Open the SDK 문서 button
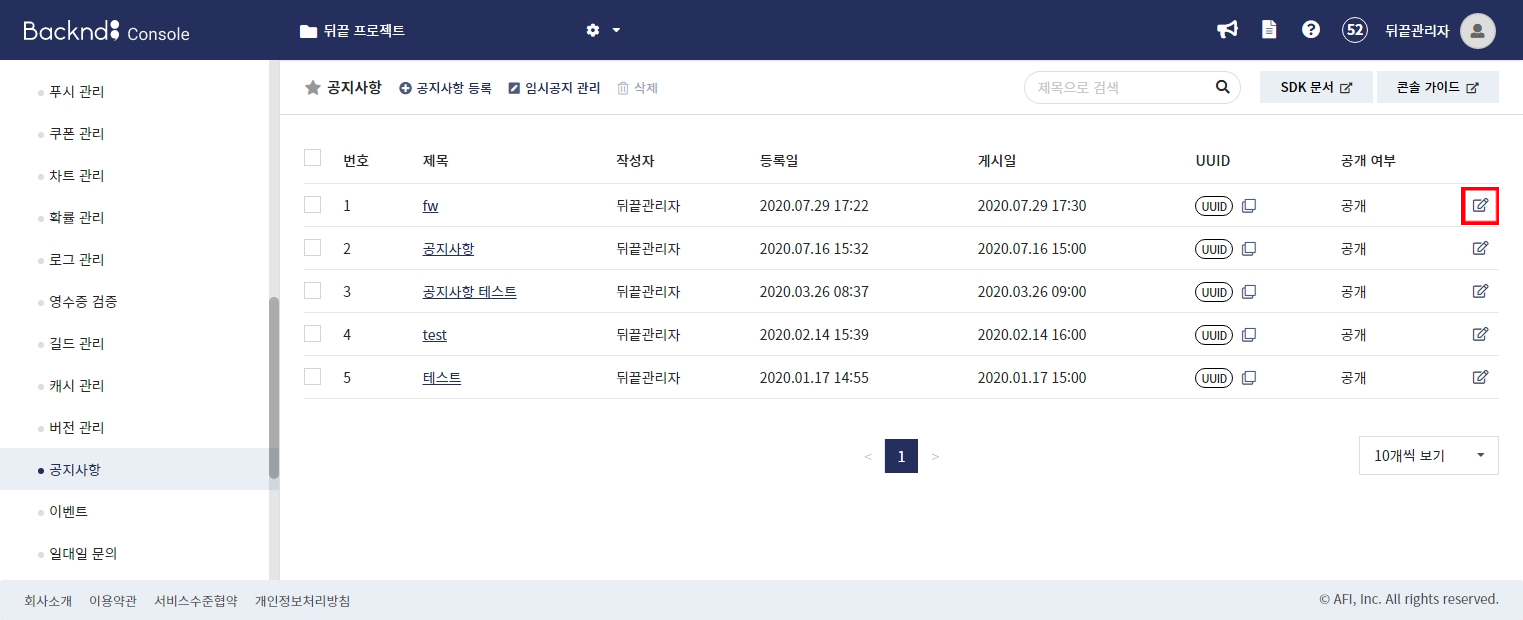 (1316, 87)
